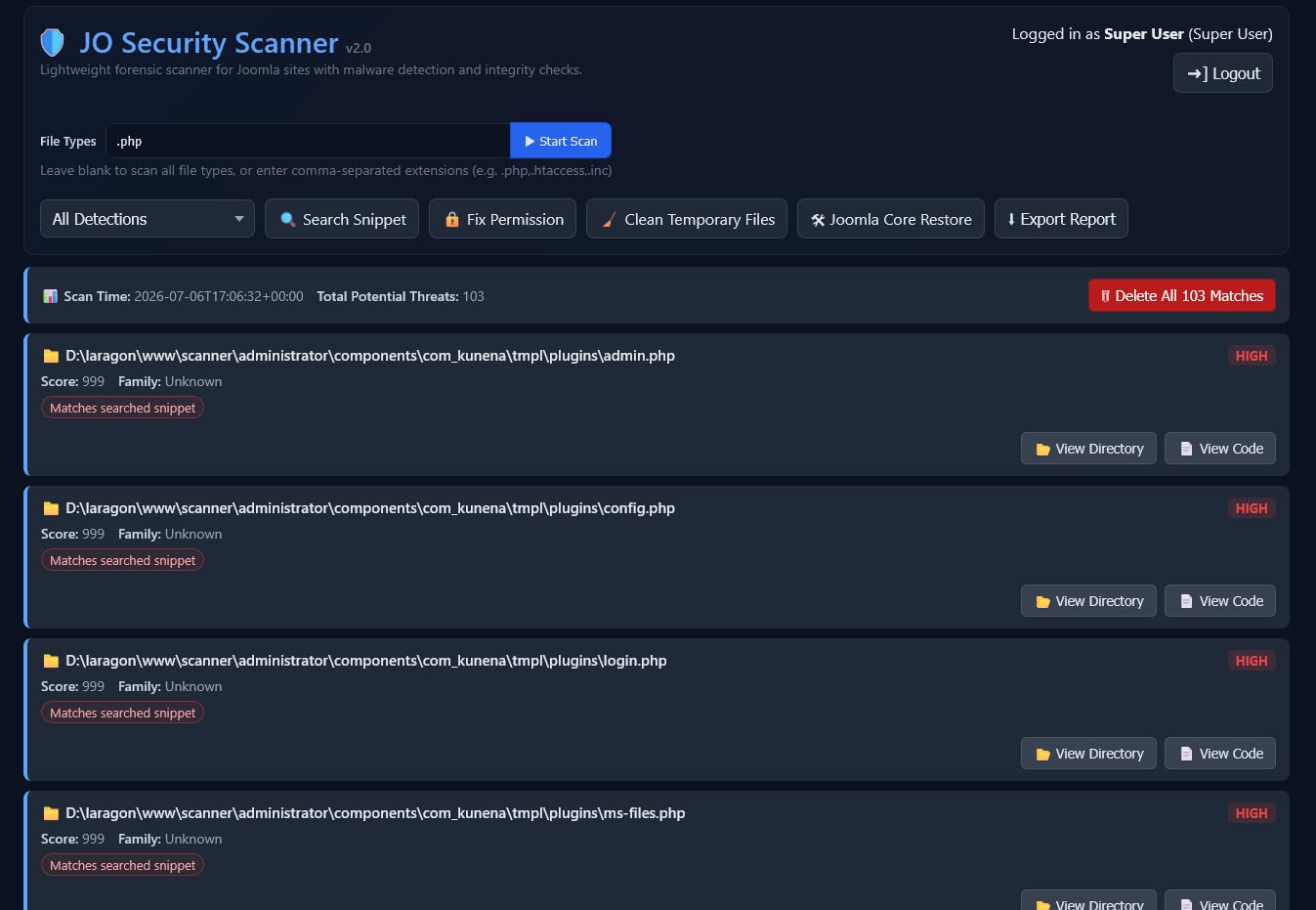Click folder icon beside admin.php path
This screenshot has width=1316, height=910.
tap(51, 356)
